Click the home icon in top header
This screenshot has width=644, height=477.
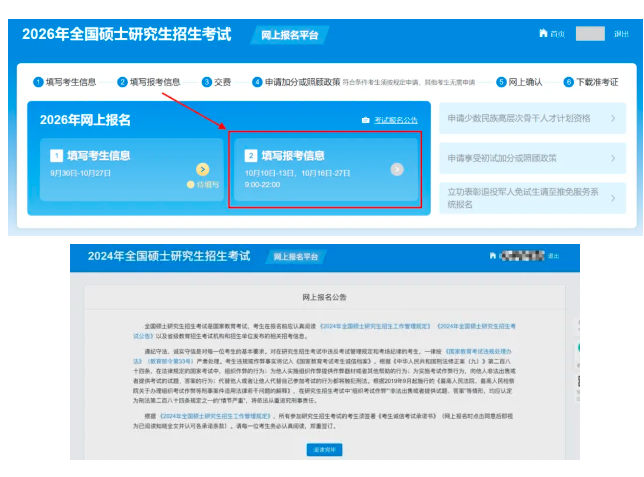click(543, 34)
